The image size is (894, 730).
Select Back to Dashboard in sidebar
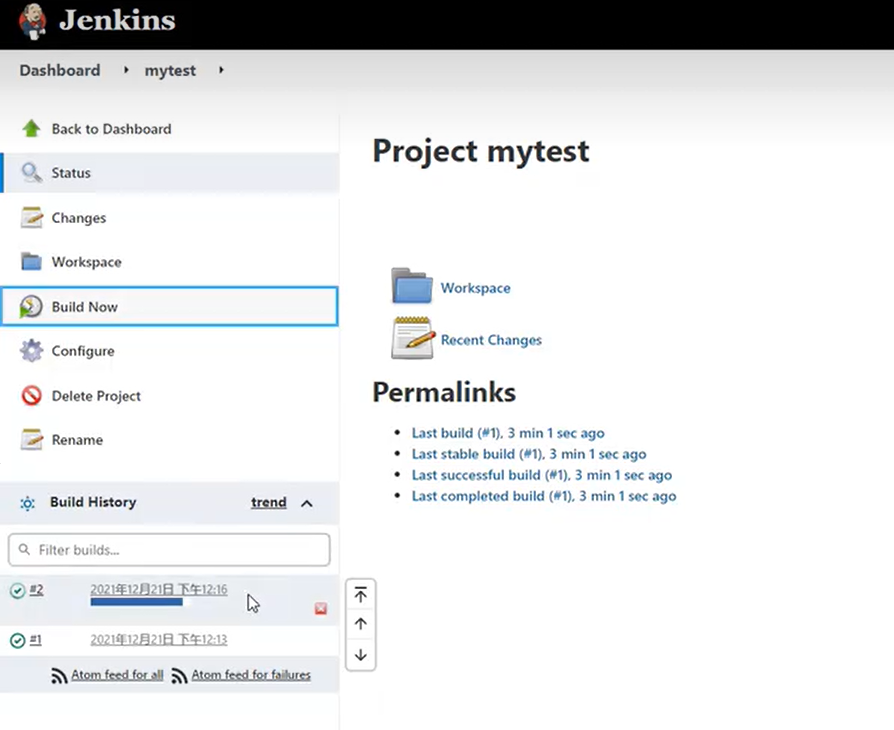coord(111,129)
